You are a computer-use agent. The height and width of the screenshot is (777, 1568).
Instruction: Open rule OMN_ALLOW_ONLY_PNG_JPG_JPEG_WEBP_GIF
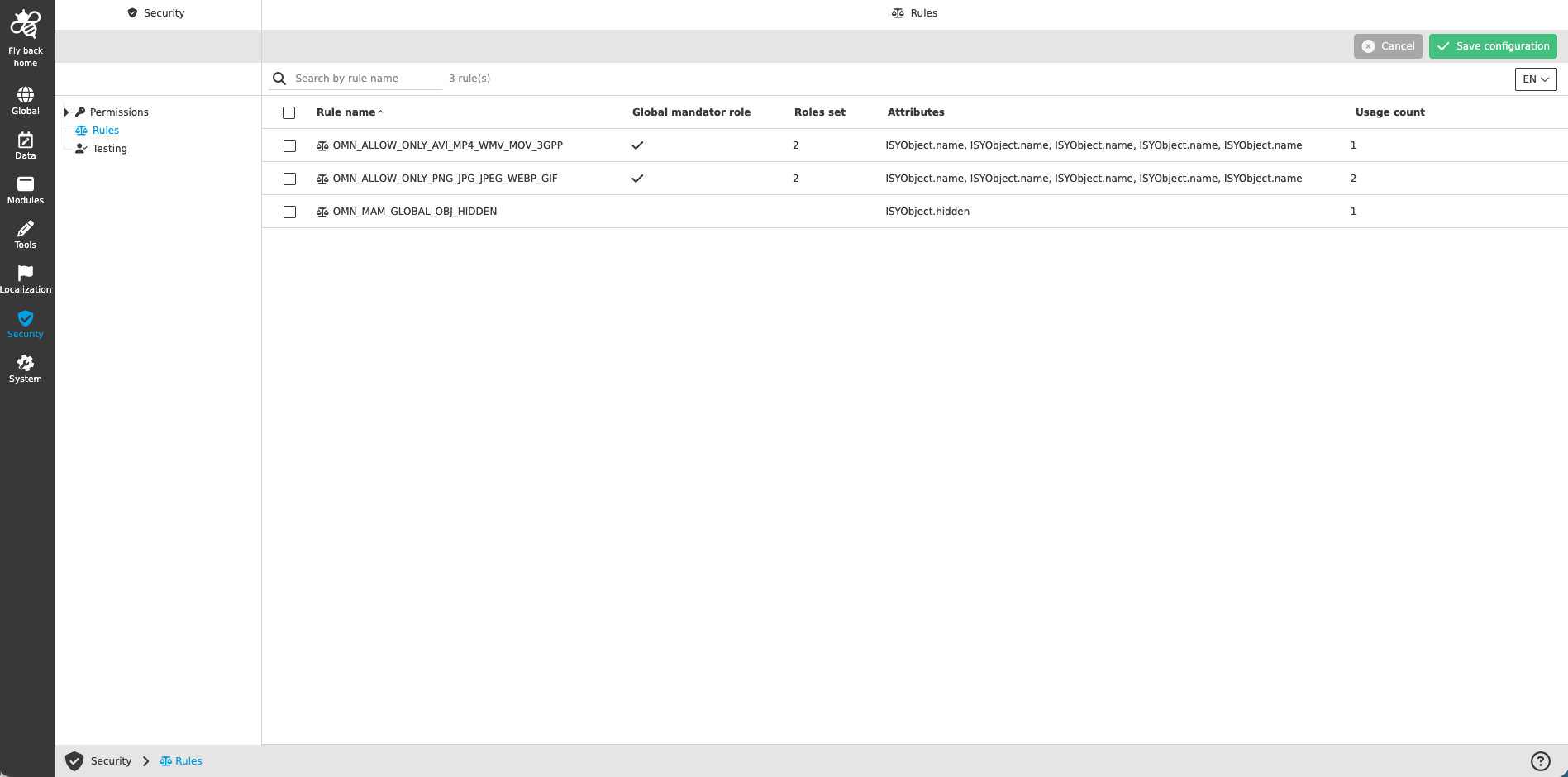tap(446, 179)
